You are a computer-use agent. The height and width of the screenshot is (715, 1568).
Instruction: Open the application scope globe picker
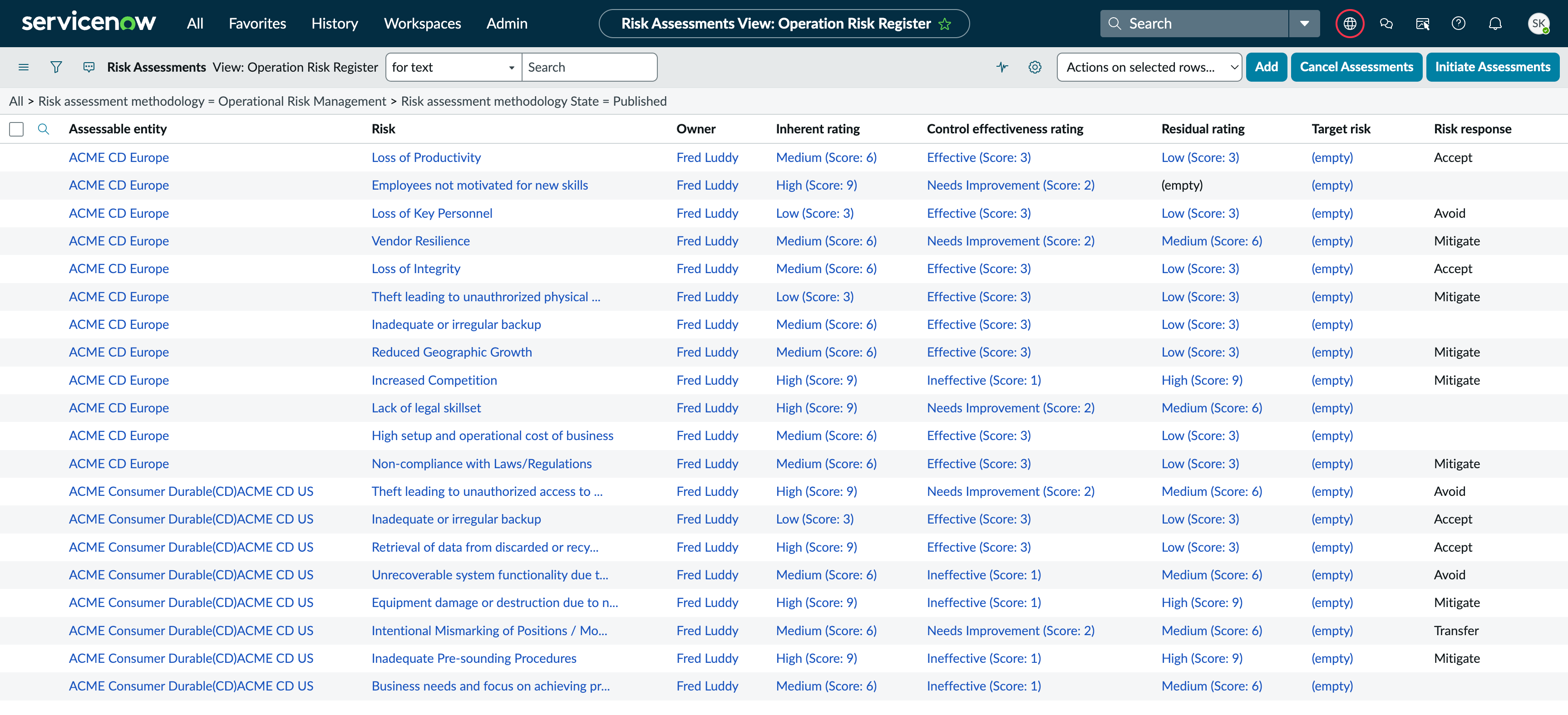(1350, 24)
